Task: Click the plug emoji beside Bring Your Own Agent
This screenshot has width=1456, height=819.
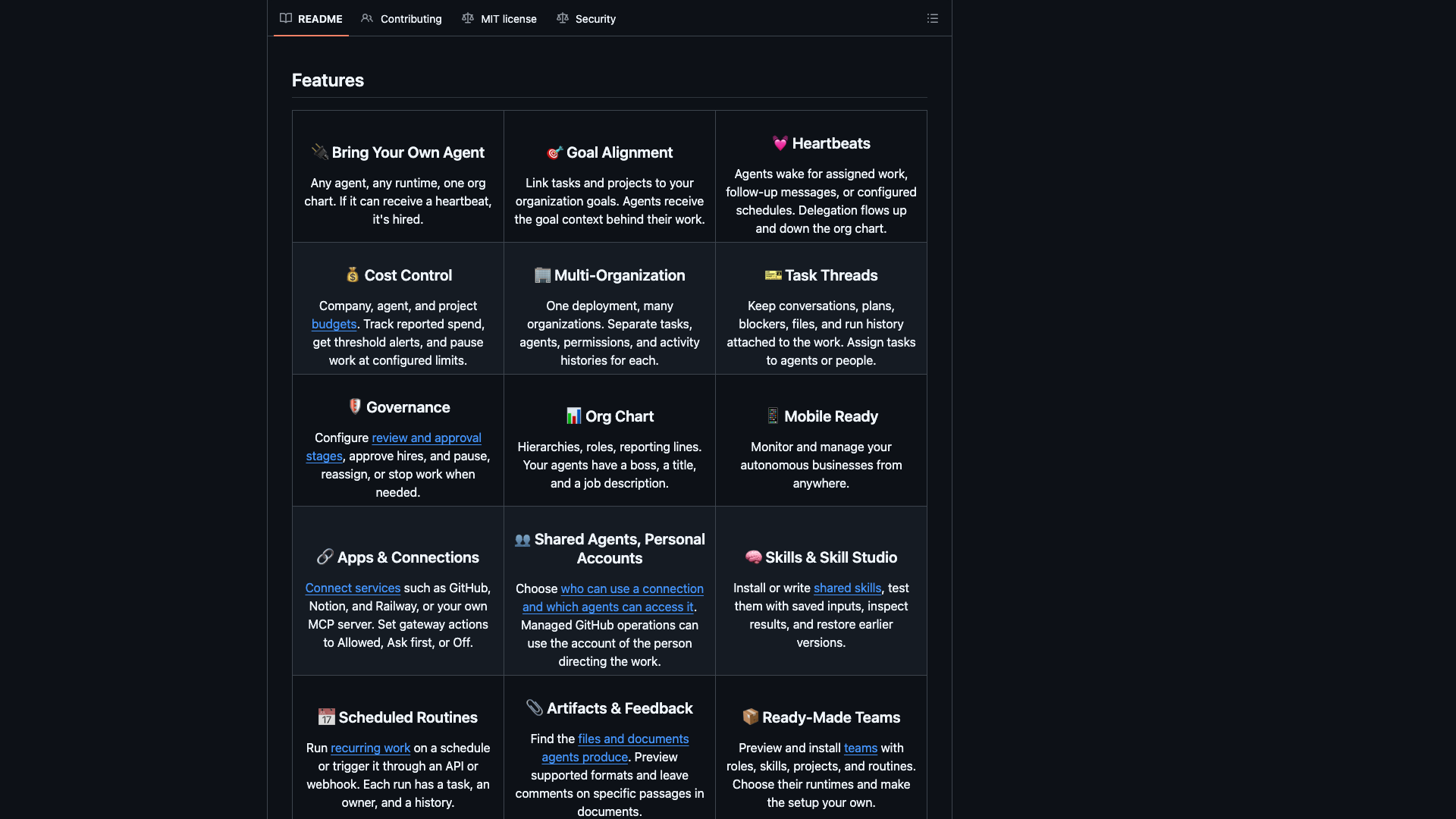Action: coord(320,152)
